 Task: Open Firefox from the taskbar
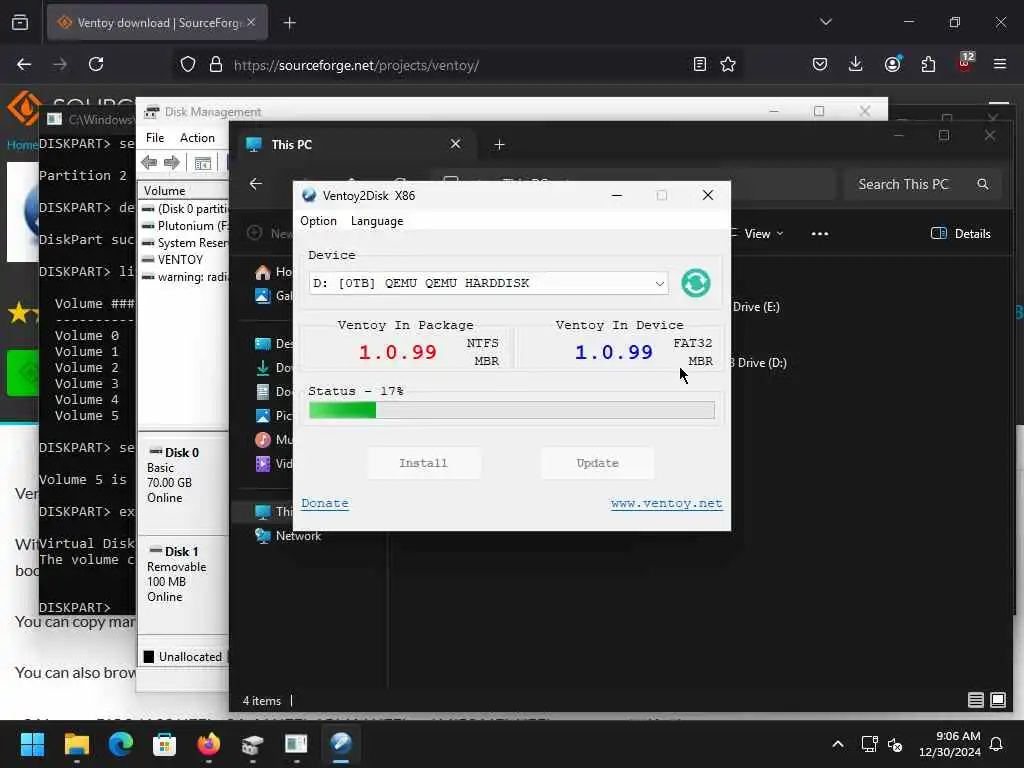click(208, 743)
